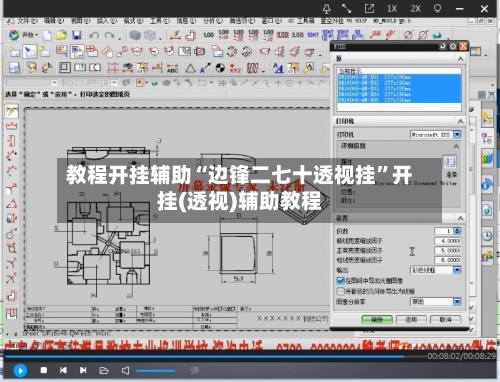Click the shaded solid cube icon
This screenshot has width=500, height=382.
click(x=135, y=35)
